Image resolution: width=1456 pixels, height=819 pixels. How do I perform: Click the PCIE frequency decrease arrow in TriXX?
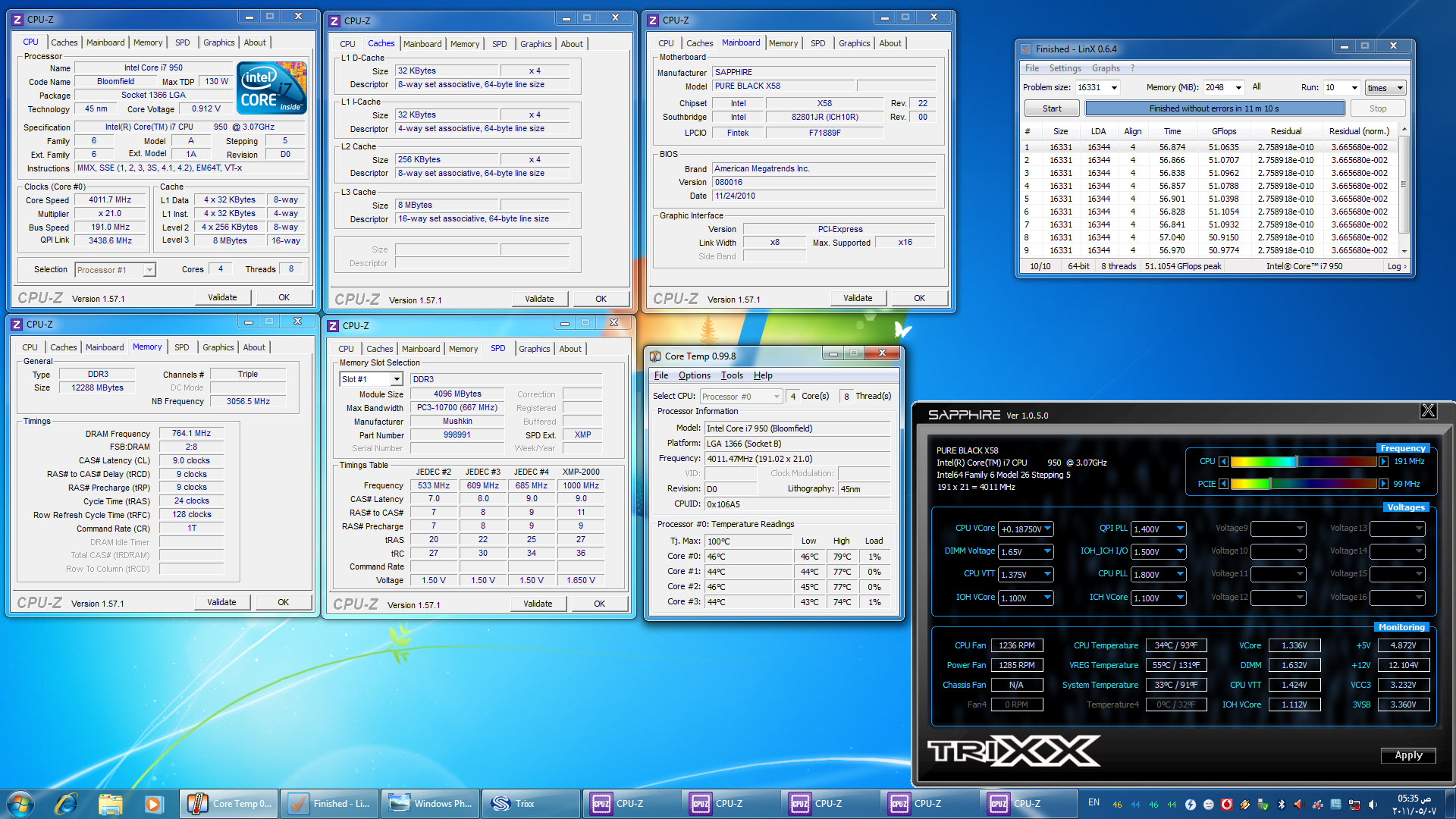click(x=1223, y=484)
